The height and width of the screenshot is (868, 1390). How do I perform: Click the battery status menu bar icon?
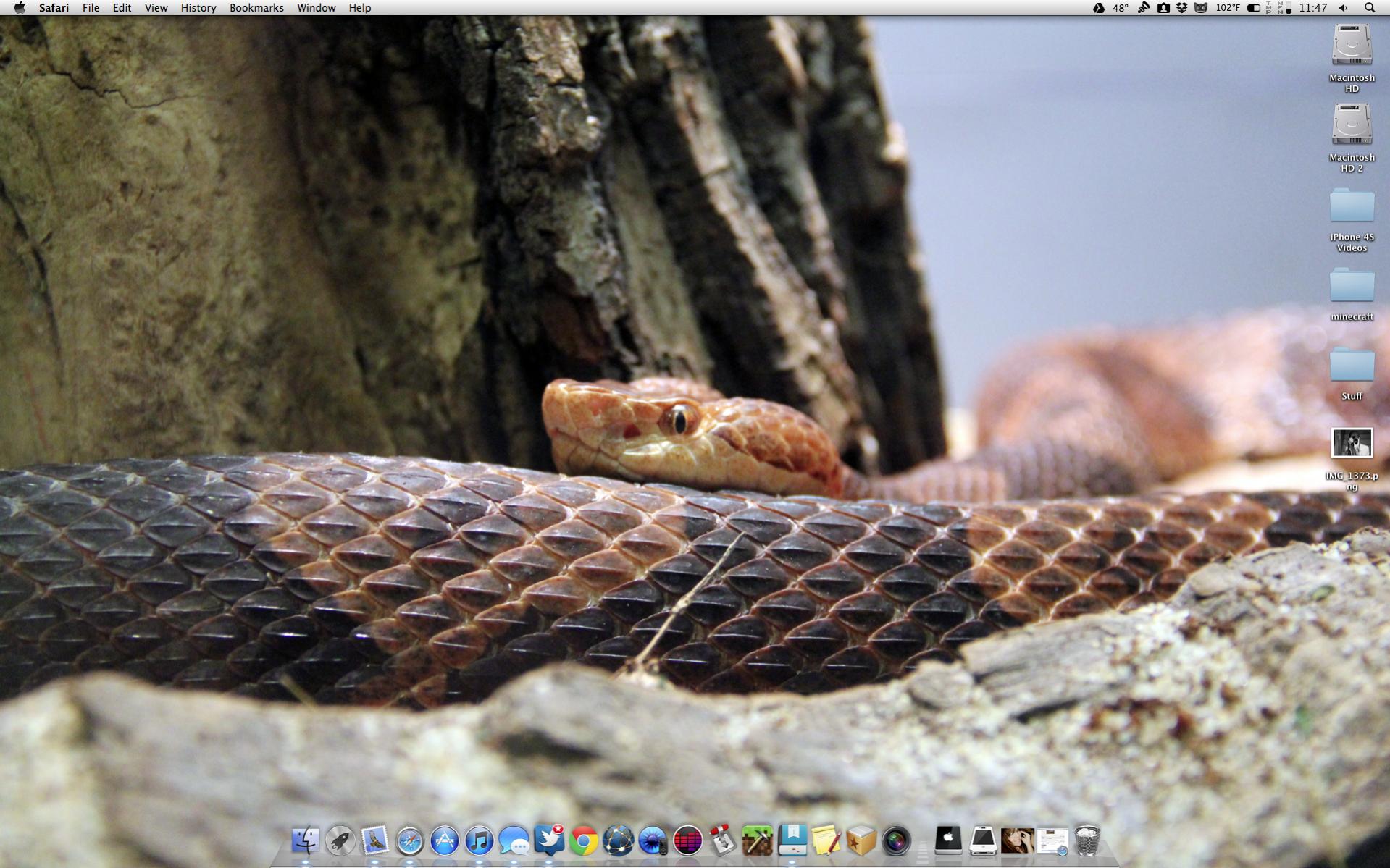click(x=1254, y=8)
